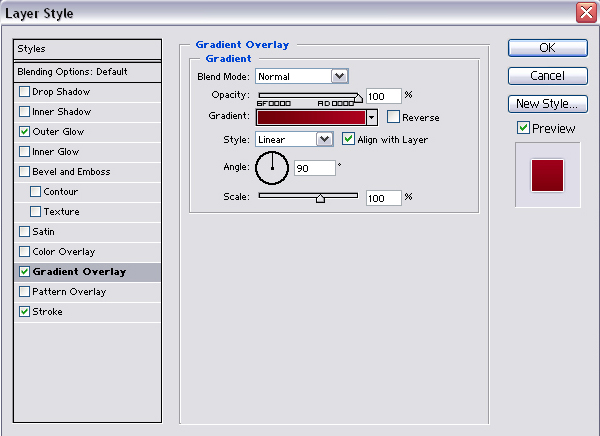Click the angle dial control
Viewport: 600px width, 436px height.
click(x=271, y=168)
